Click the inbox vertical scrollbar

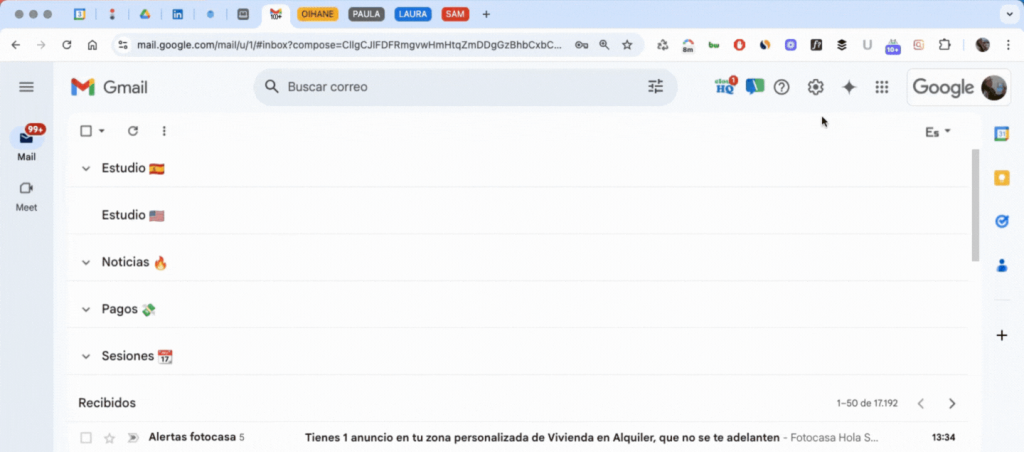(976, 204)
